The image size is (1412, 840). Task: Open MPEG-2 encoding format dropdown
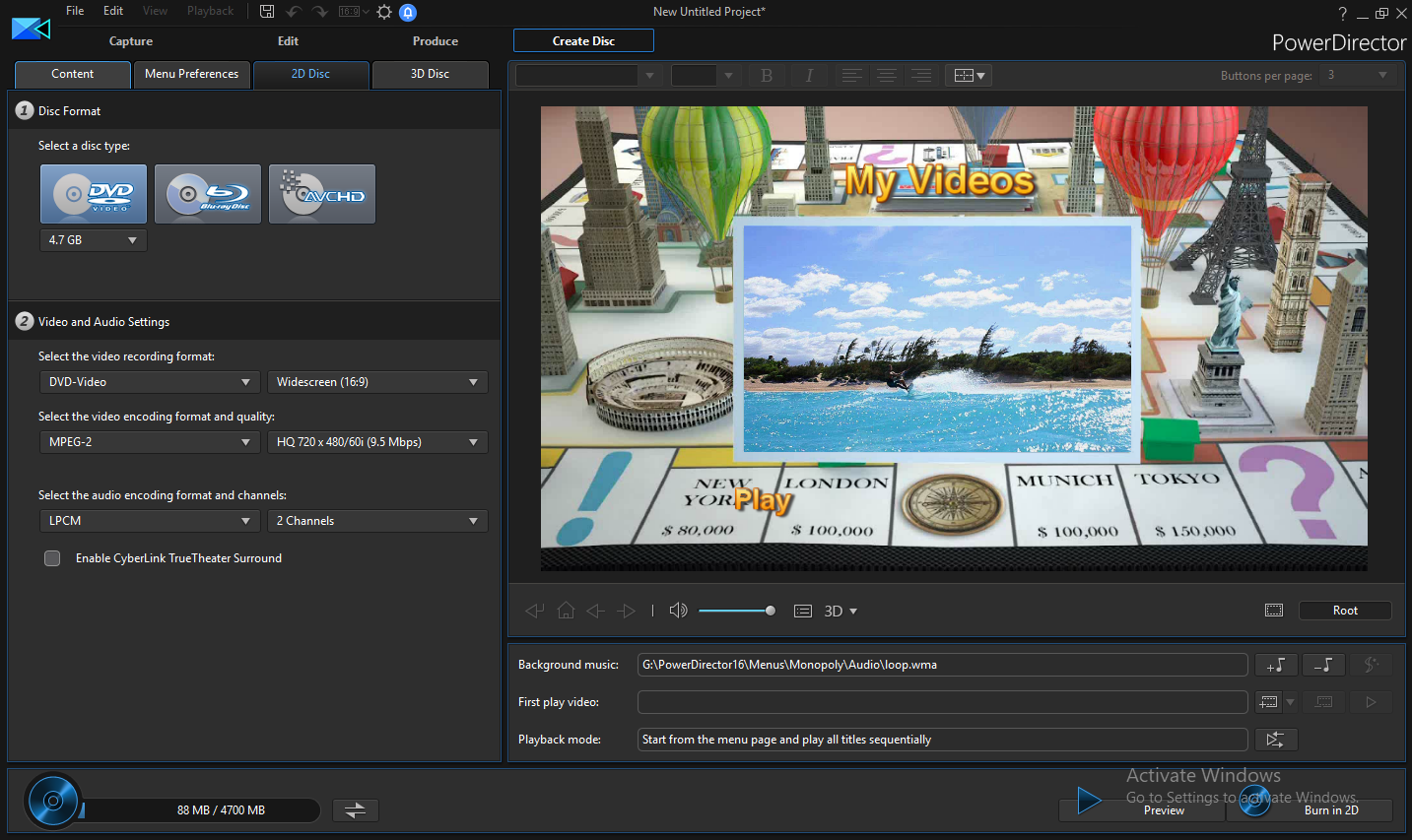pos(150,442)
